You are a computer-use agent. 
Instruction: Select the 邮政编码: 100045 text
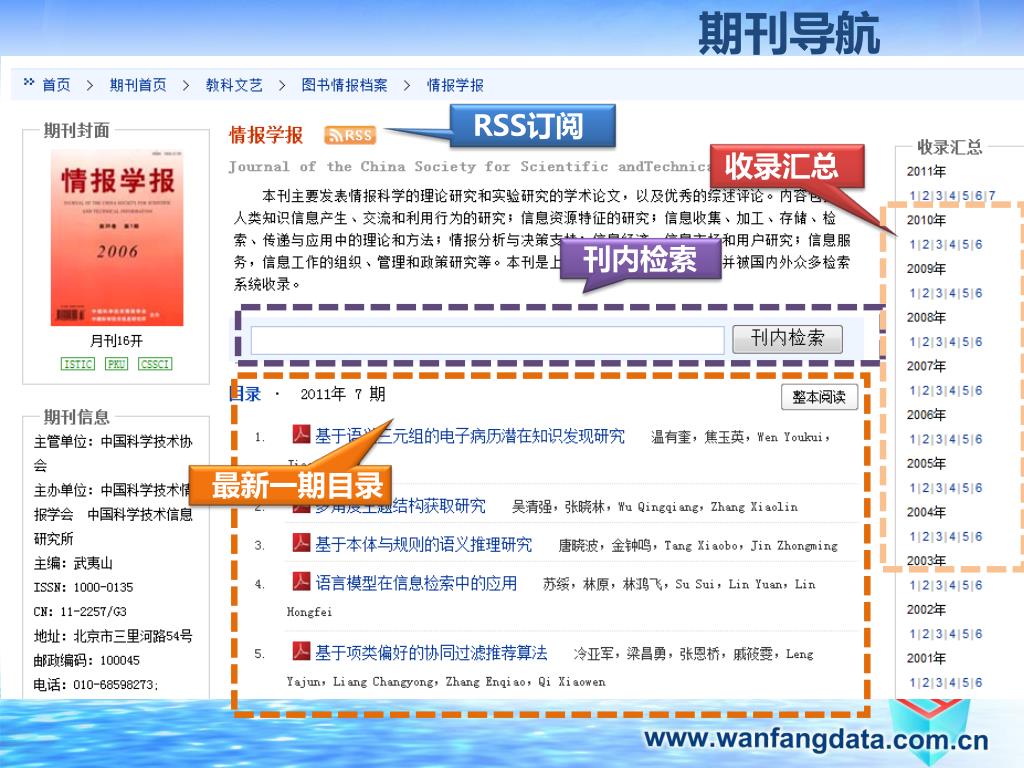pyautogui.click(x=87, y=660)
